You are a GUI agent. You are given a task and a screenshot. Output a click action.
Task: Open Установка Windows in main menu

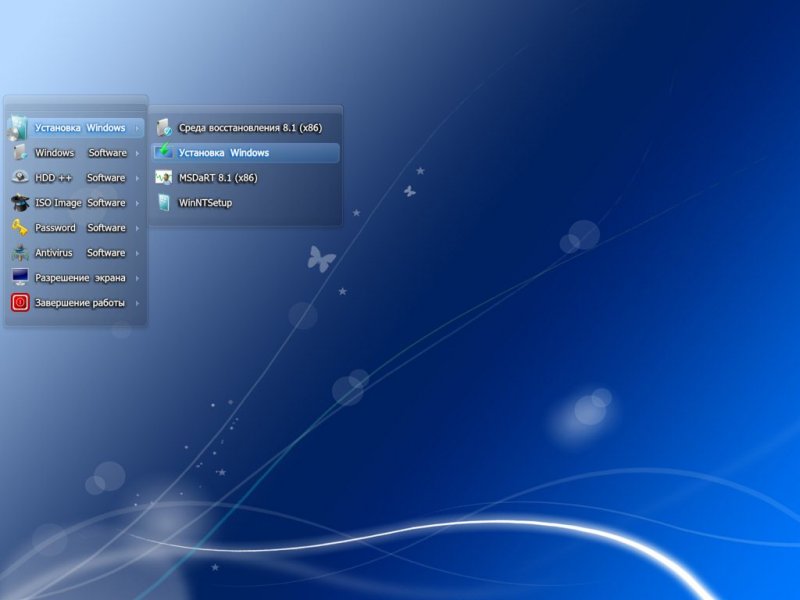click(x=75, y=128)
